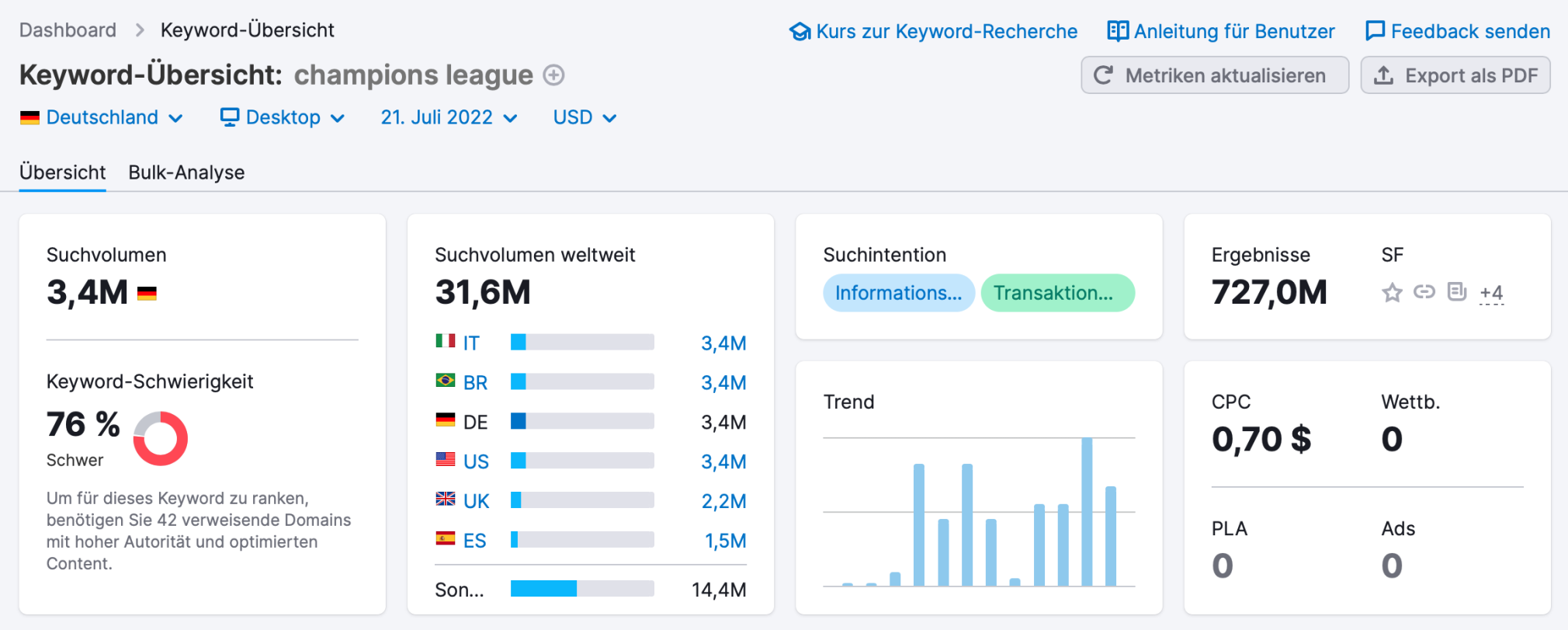Click the plus icon beside champions league

coord(553,75)
